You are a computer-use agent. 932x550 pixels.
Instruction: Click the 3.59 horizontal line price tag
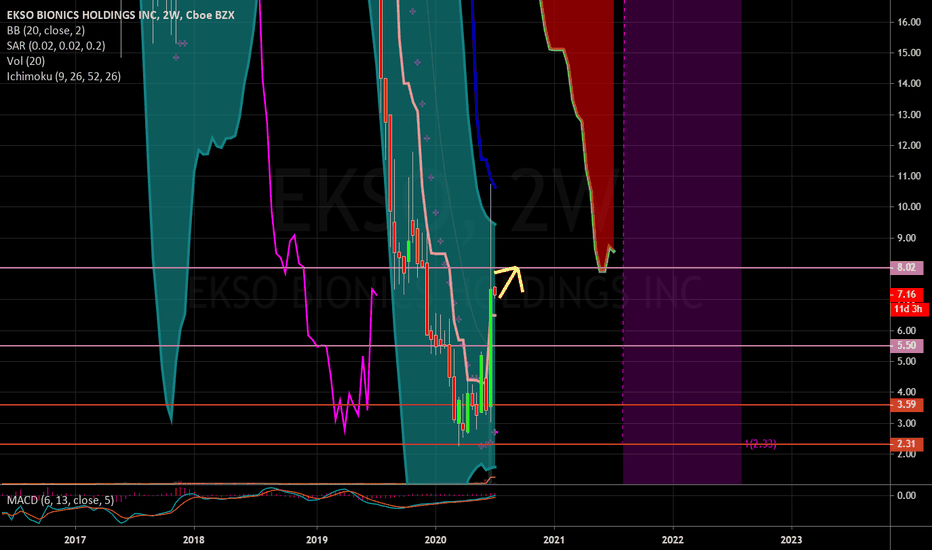tap(906, 404)
